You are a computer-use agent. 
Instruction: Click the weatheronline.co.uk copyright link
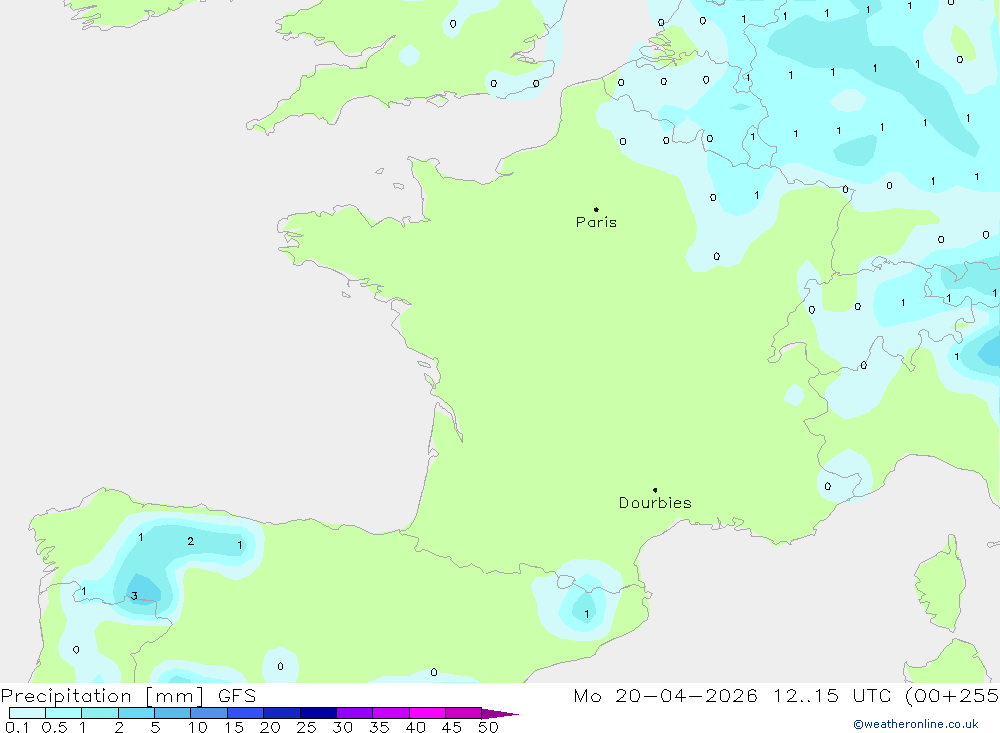[x=916, y=724]
